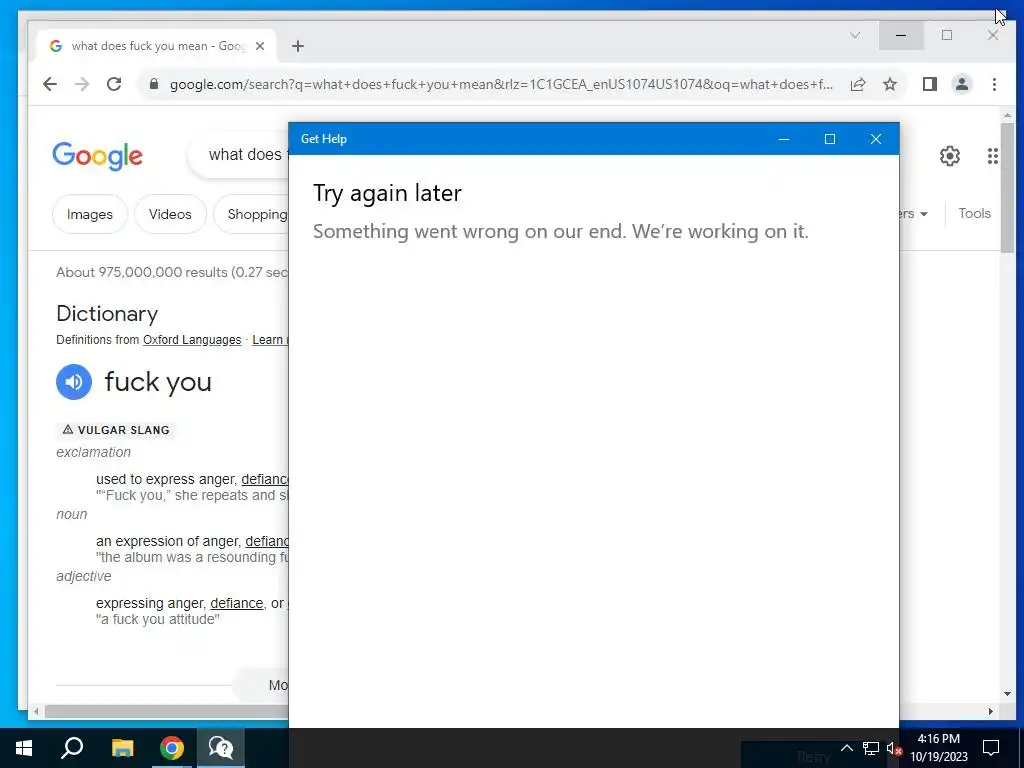Screen dimensions: 1024x768
Task: Filter results by Videos
Action: coord(170,214)
